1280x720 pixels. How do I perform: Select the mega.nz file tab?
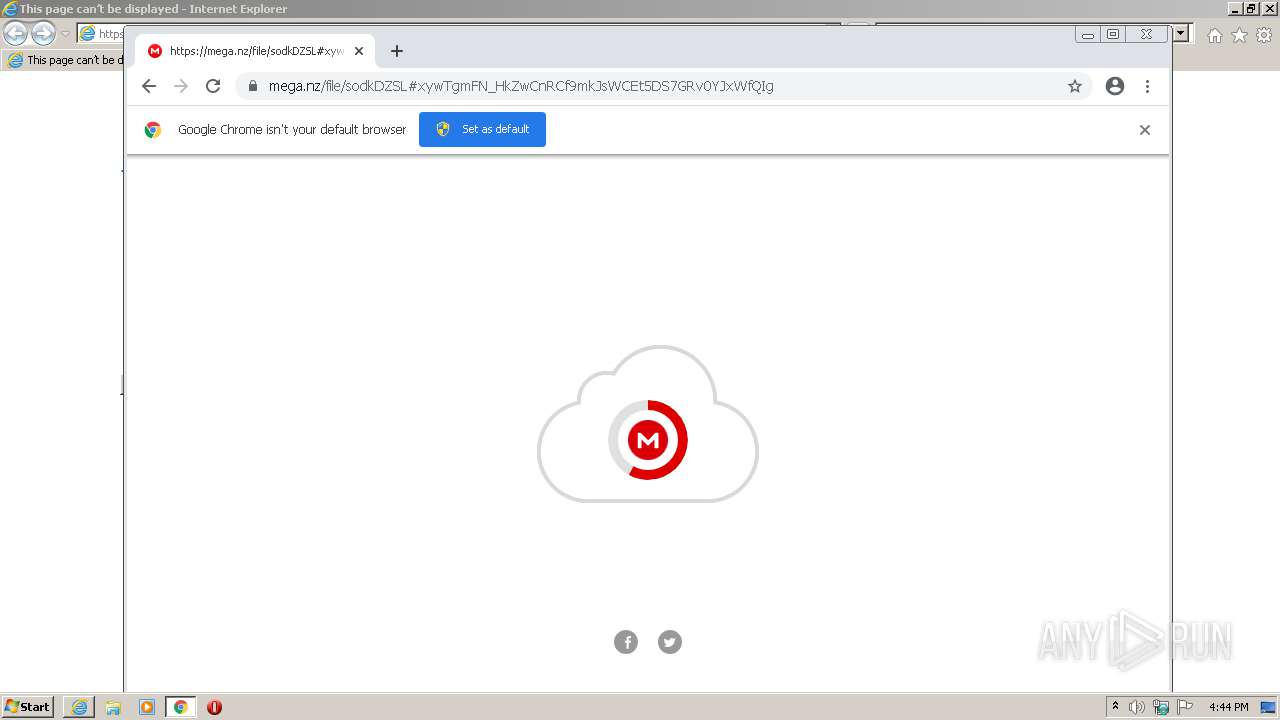point(255,51)
